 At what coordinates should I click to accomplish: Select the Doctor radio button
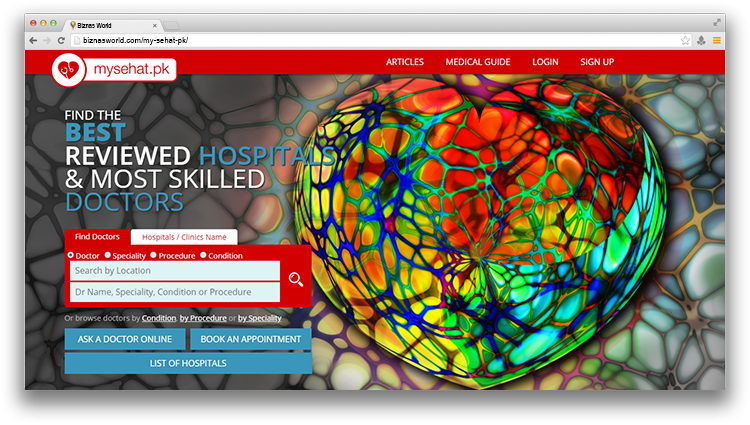70,255
